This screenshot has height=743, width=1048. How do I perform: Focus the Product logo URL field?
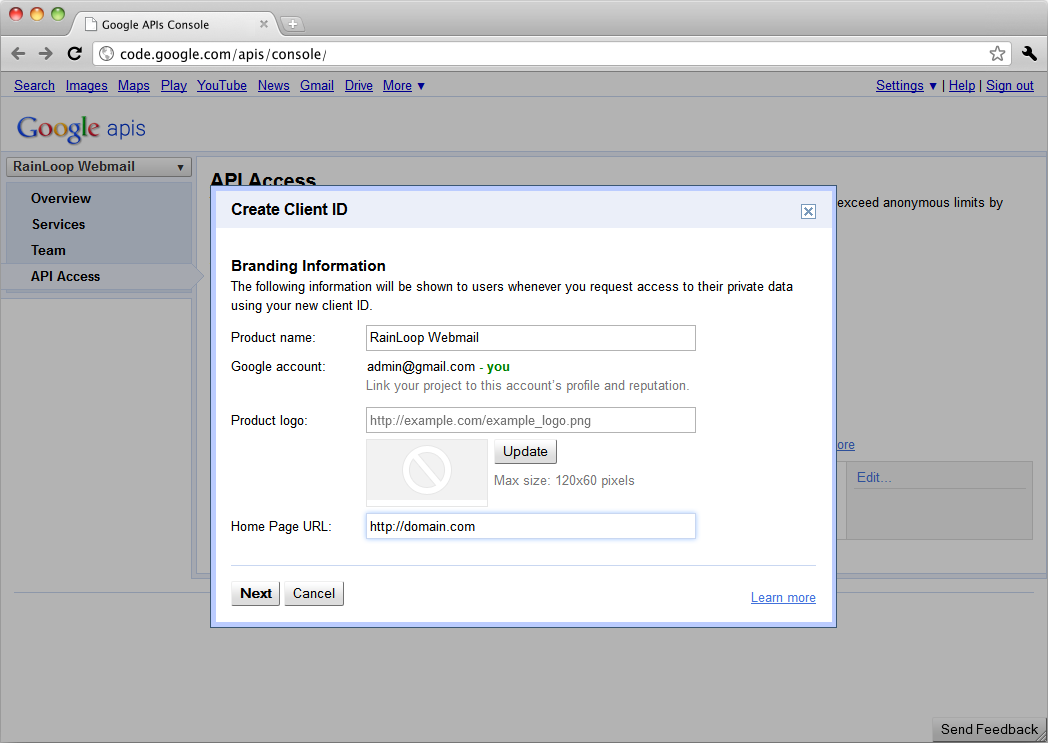click(530, 420)
